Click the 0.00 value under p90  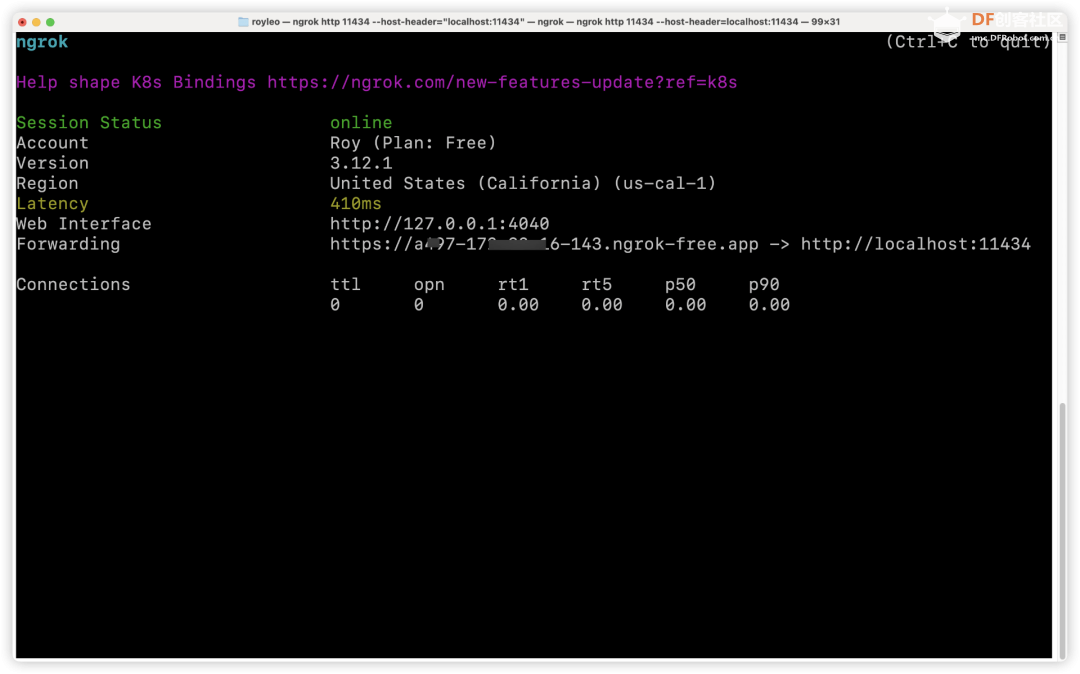769,305
